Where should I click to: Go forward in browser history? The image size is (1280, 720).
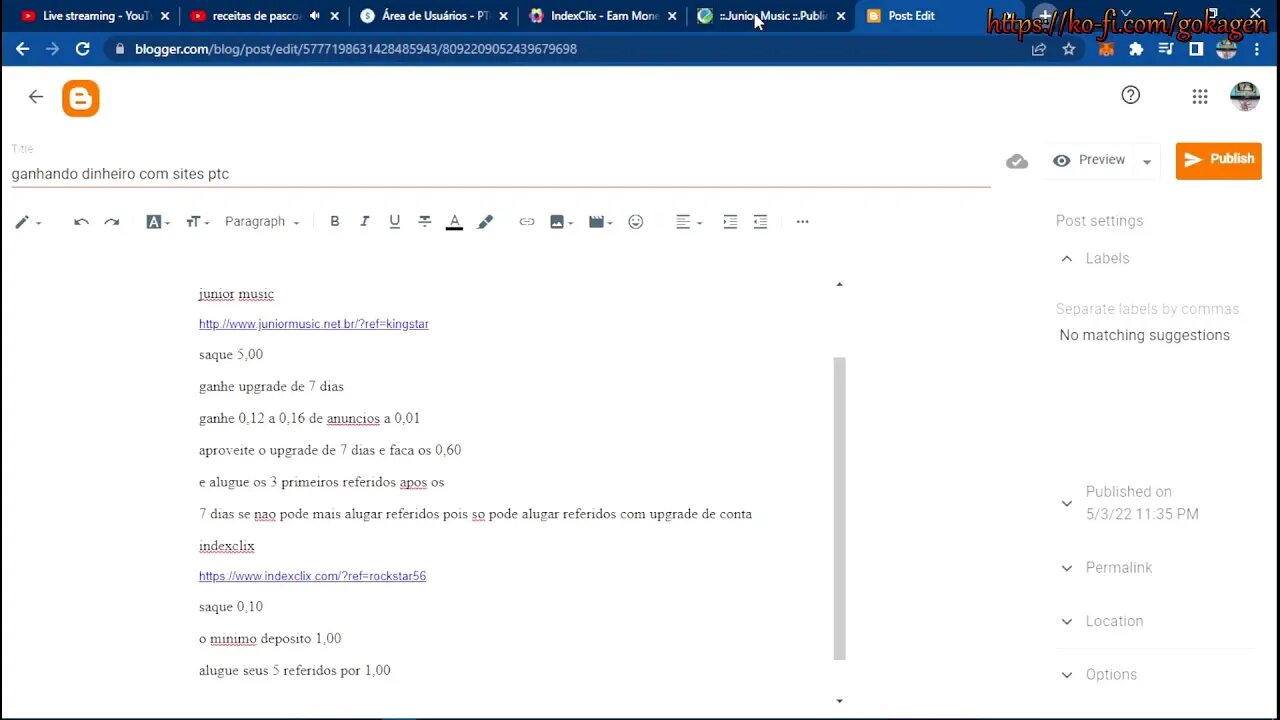(52, 49)
